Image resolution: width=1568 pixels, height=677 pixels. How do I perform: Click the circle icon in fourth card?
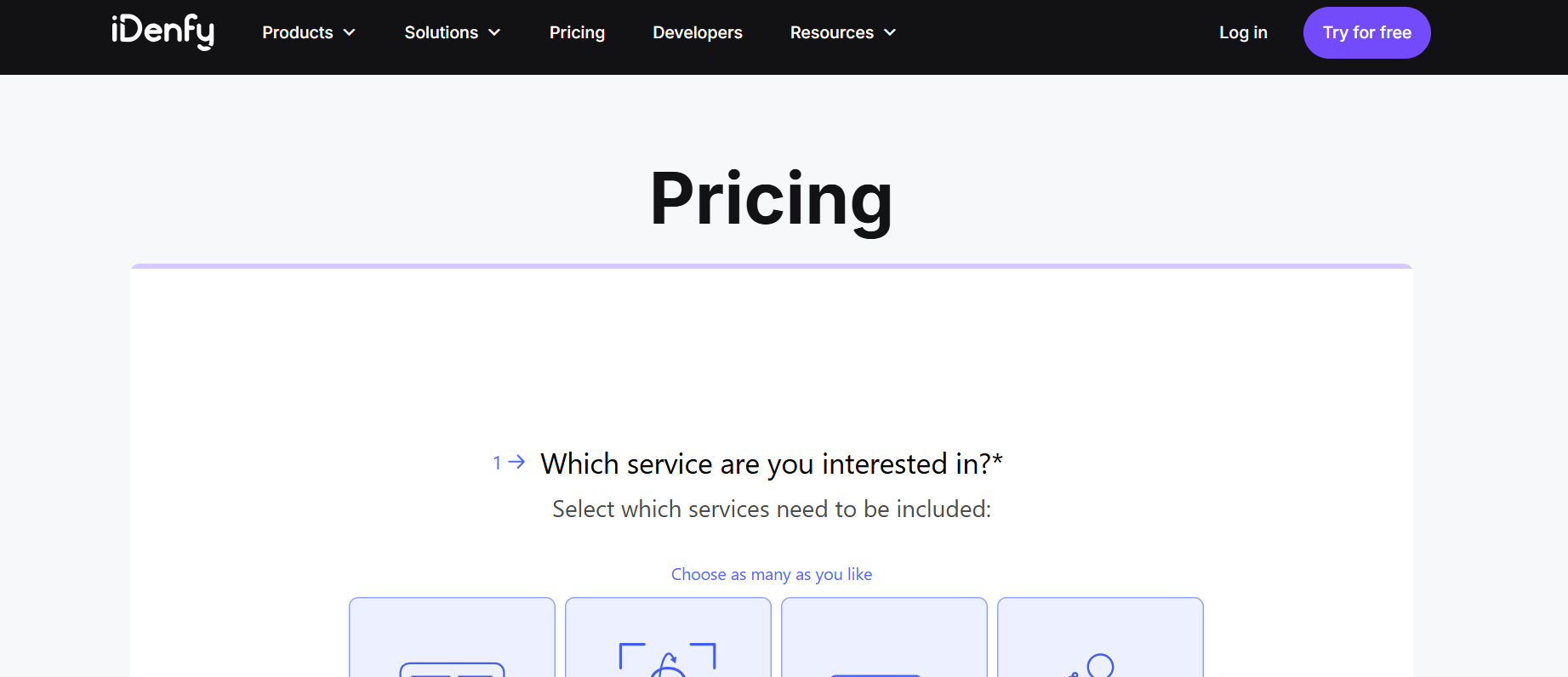click(x=1099, y=664)
